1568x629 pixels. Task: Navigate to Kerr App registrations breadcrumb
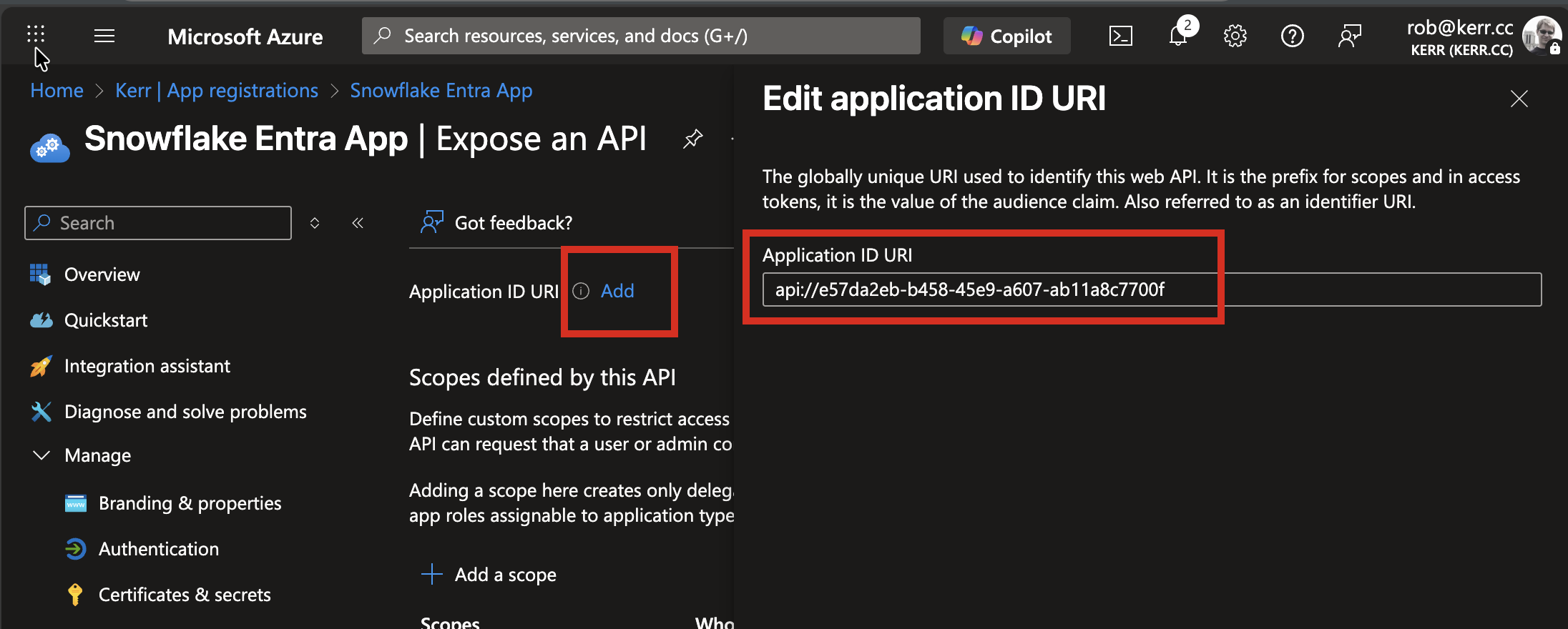(217, 91)
